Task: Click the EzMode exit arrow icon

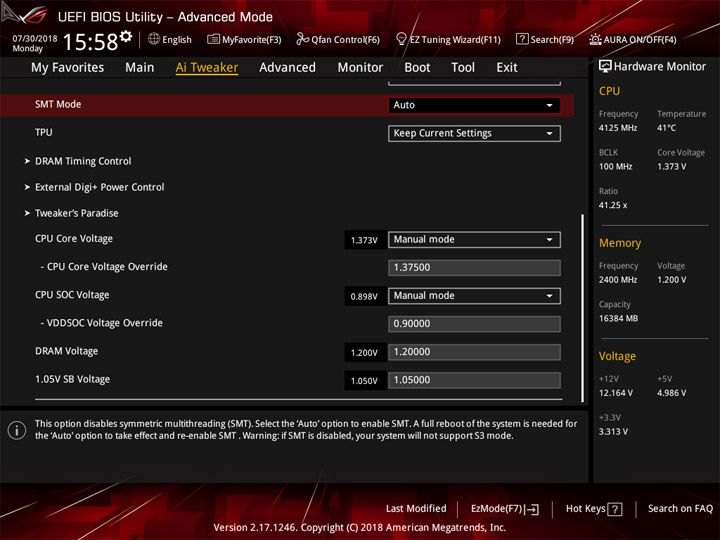Action: tap(533, 509)
